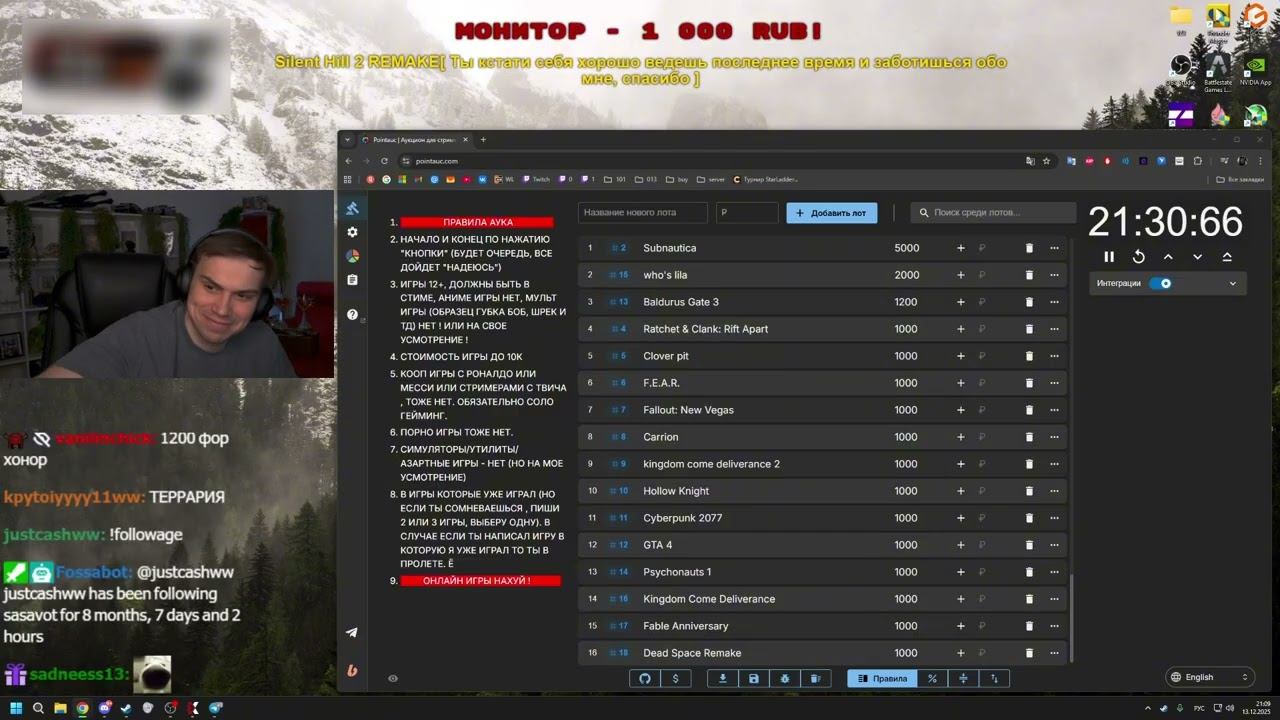Open more options for Carrion lot
Viewport: 1280px width, 720px height.
click(x=1054, y=437)
